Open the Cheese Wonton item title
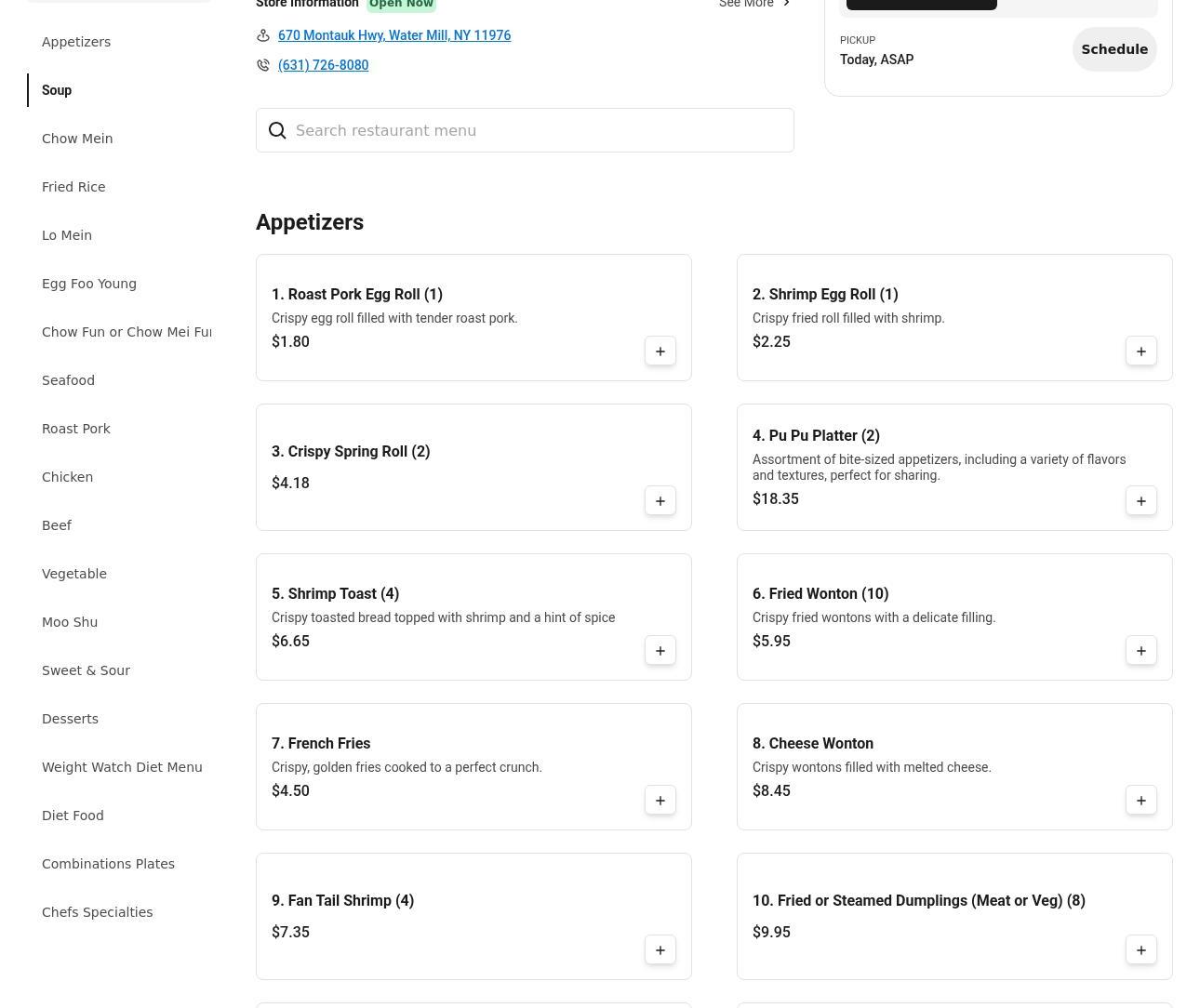The height and width of the screenshot is (1008, 1200). 813,743
